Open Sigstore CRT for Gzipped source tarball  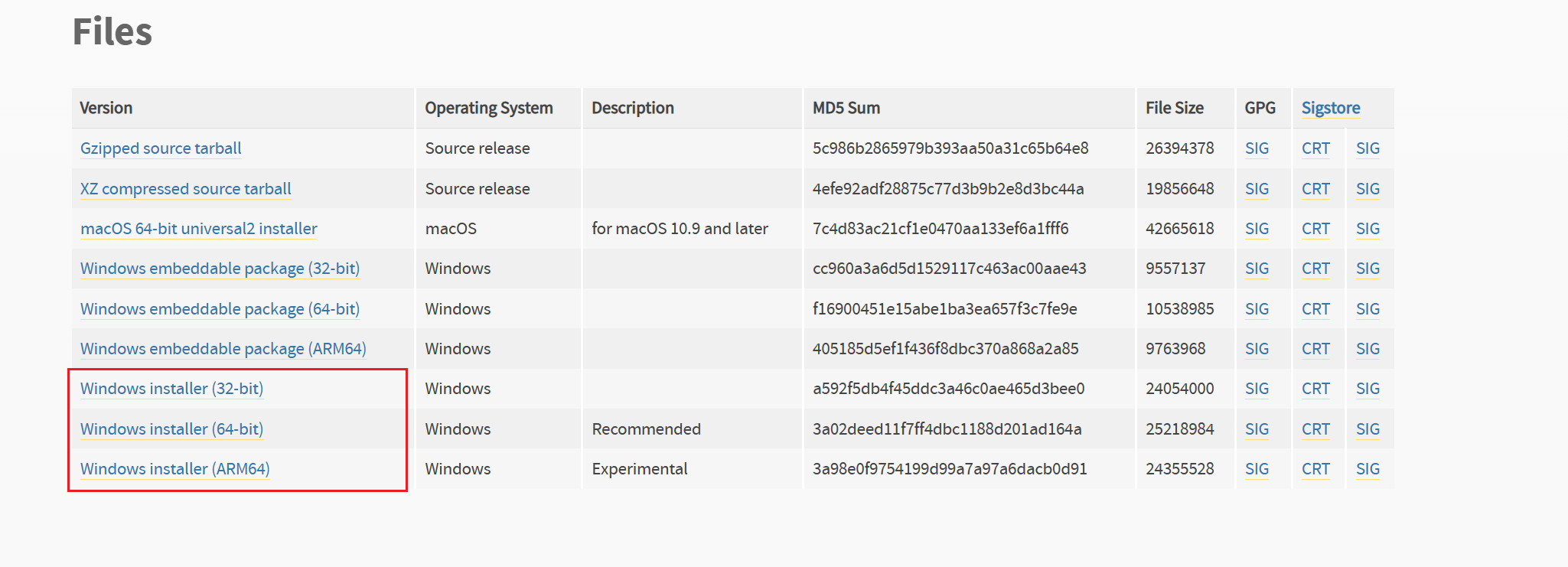tap(1315, 148)
